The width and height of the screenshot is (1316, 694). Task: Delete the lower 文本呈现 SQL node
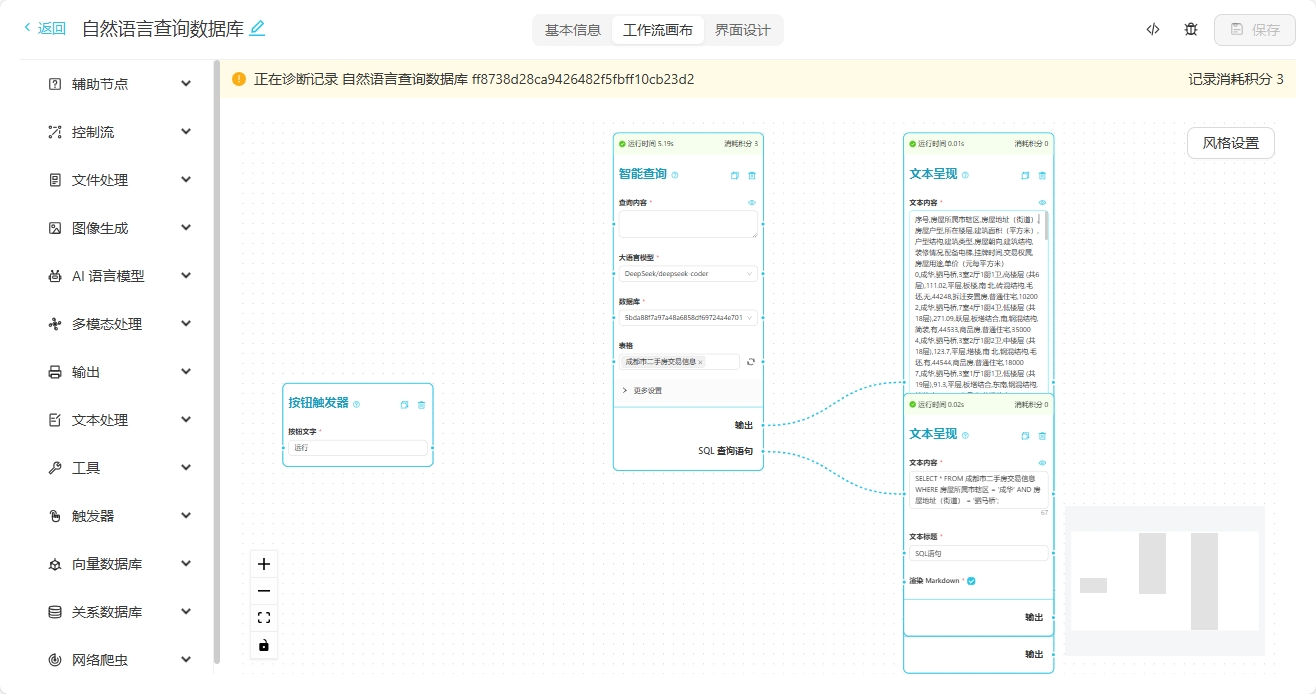(x=1042, y=435)
